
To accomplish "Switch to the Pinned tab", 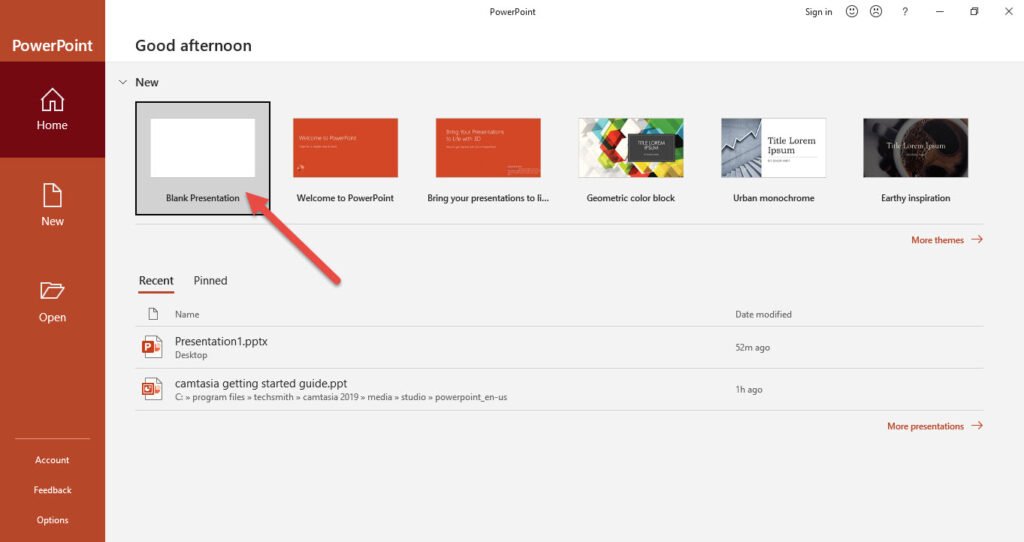I will pos(210,281).
